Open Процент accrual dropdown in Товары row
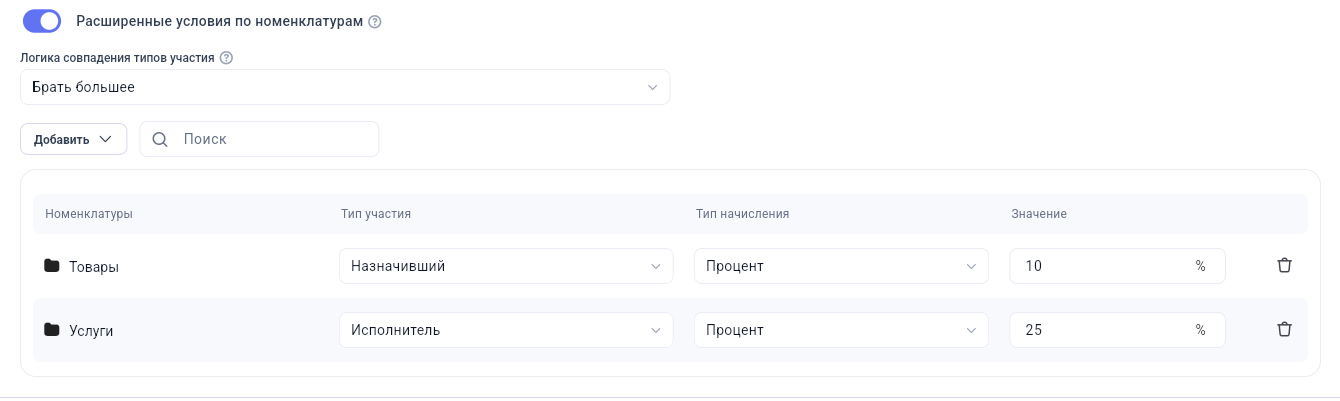 841,266
